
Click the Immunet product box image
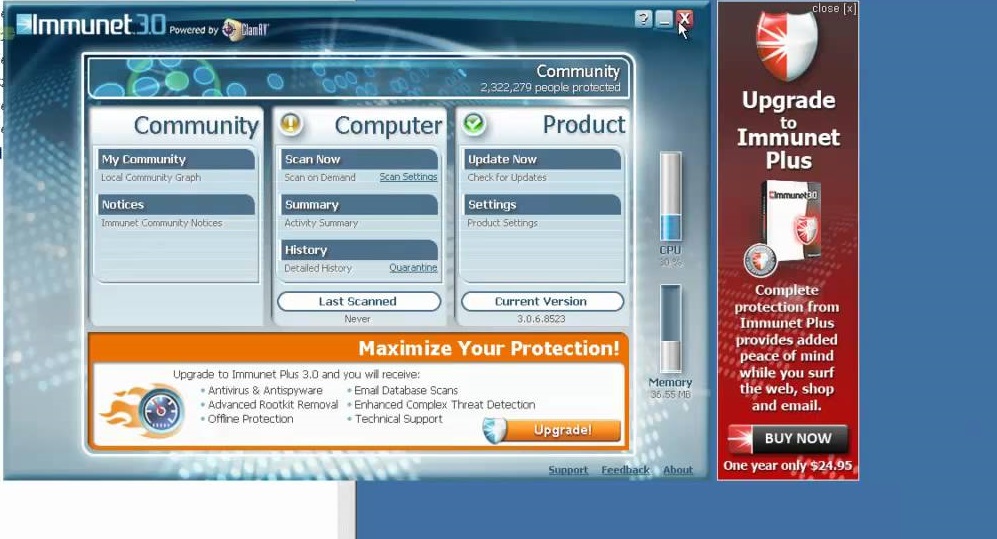pos(793,221)
